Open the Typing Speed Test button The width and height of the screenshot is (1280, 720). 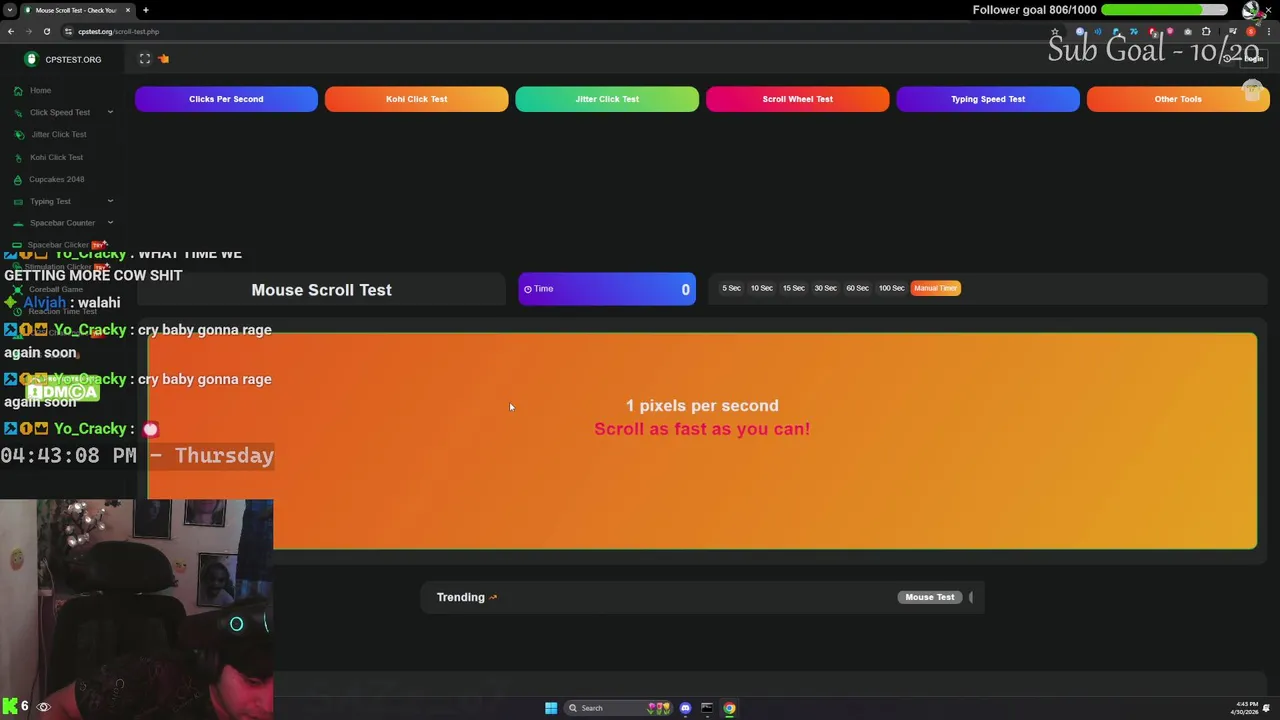coord(988,99)
